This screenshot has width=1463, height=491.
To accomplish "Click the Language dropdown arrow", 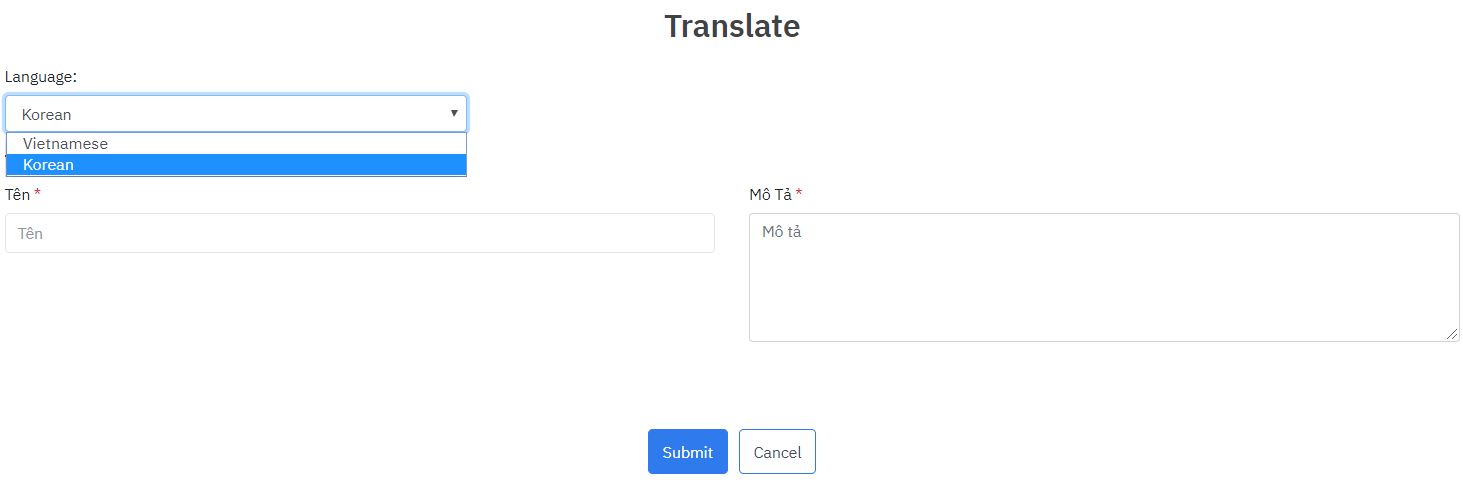I will [453, 114].
